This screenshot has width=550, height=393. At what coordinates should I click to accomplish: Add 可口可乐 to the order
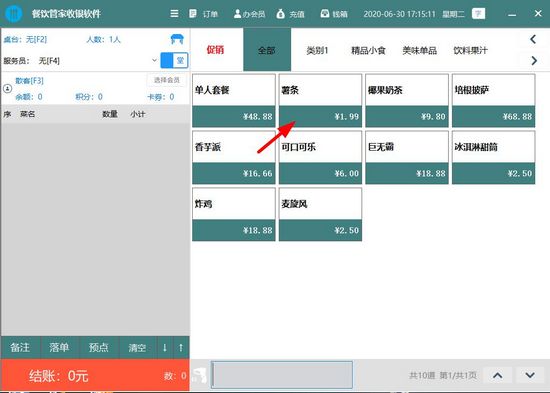tap(320, 157)
